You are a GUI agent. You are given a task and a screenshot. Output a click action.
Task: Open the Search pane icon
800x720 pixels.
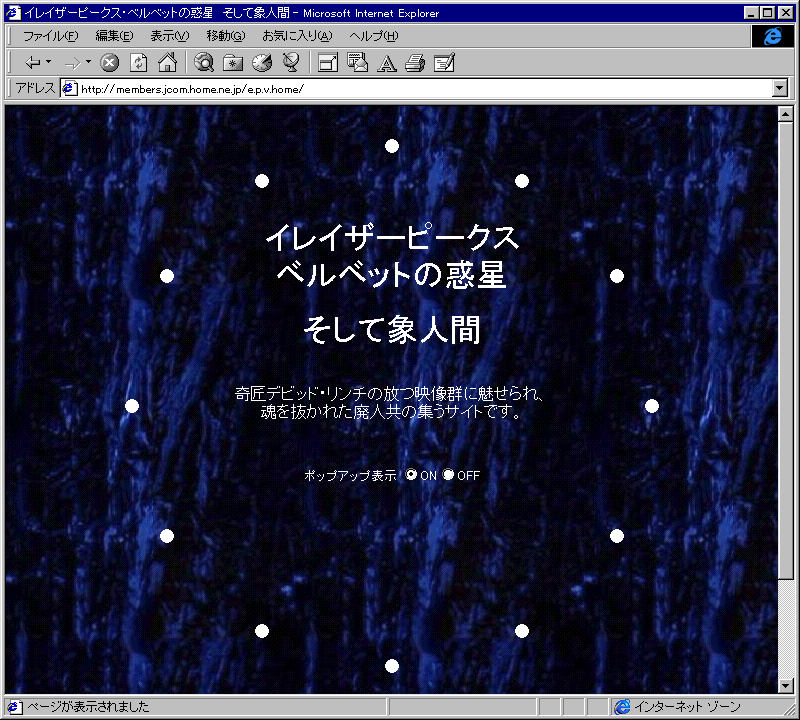(204, 63)
